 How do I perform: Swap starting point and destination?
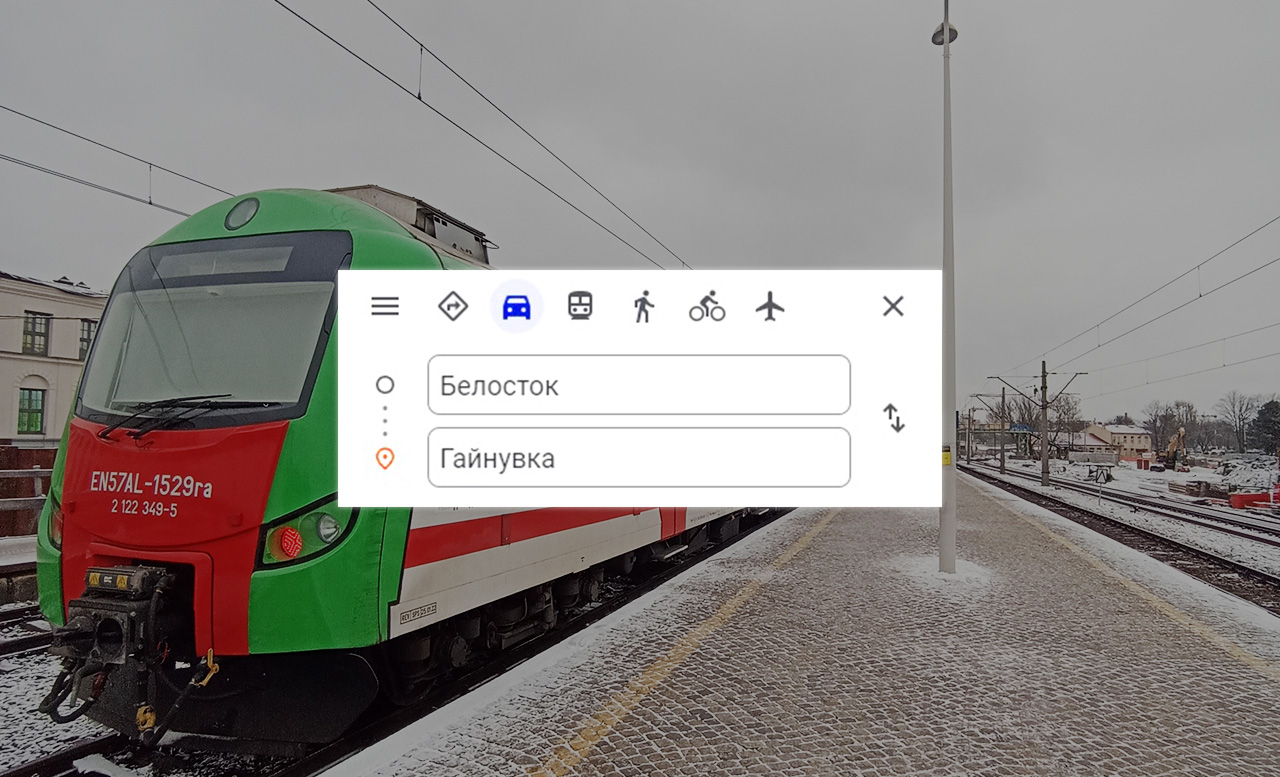(894, 418)
